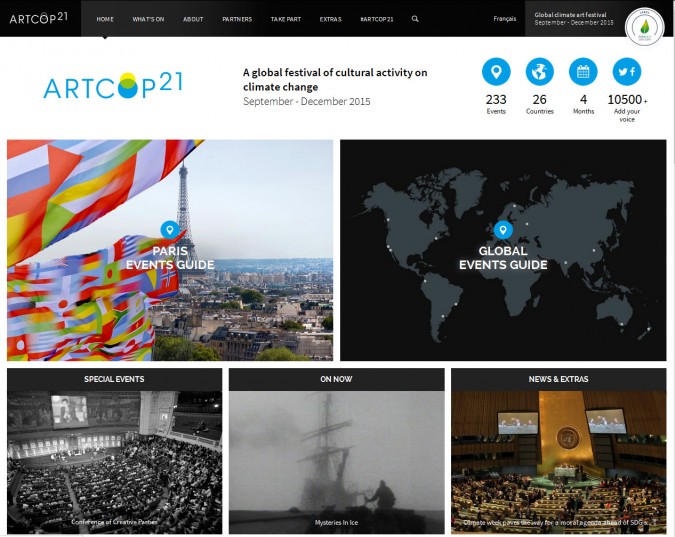This screenshot has height=537, width=675.
Task: Open the About menu
Action: [x=193, y=19]
